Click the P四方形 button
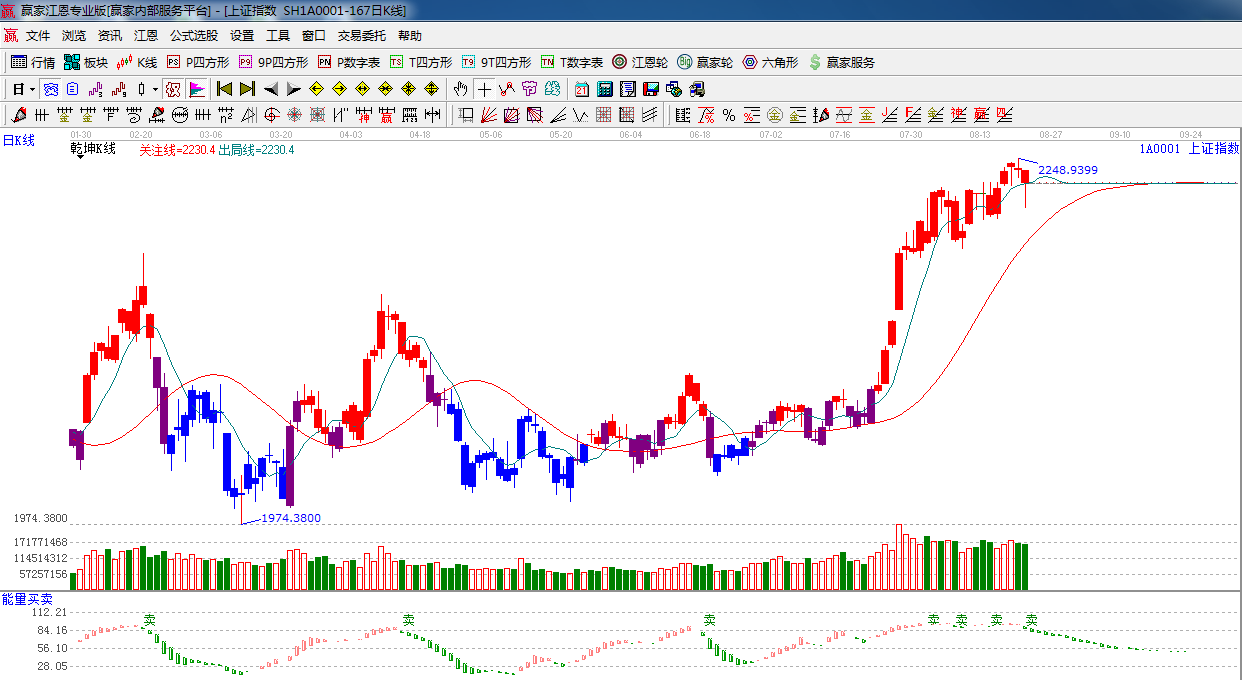The image size is (1242, 680). 197,62
